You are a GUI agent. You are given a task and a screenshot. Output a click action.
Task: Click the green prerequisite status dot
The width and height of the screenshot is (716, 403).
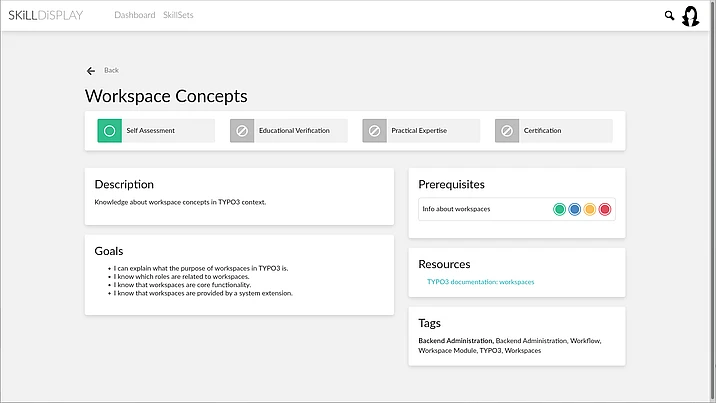coord(560,209)
